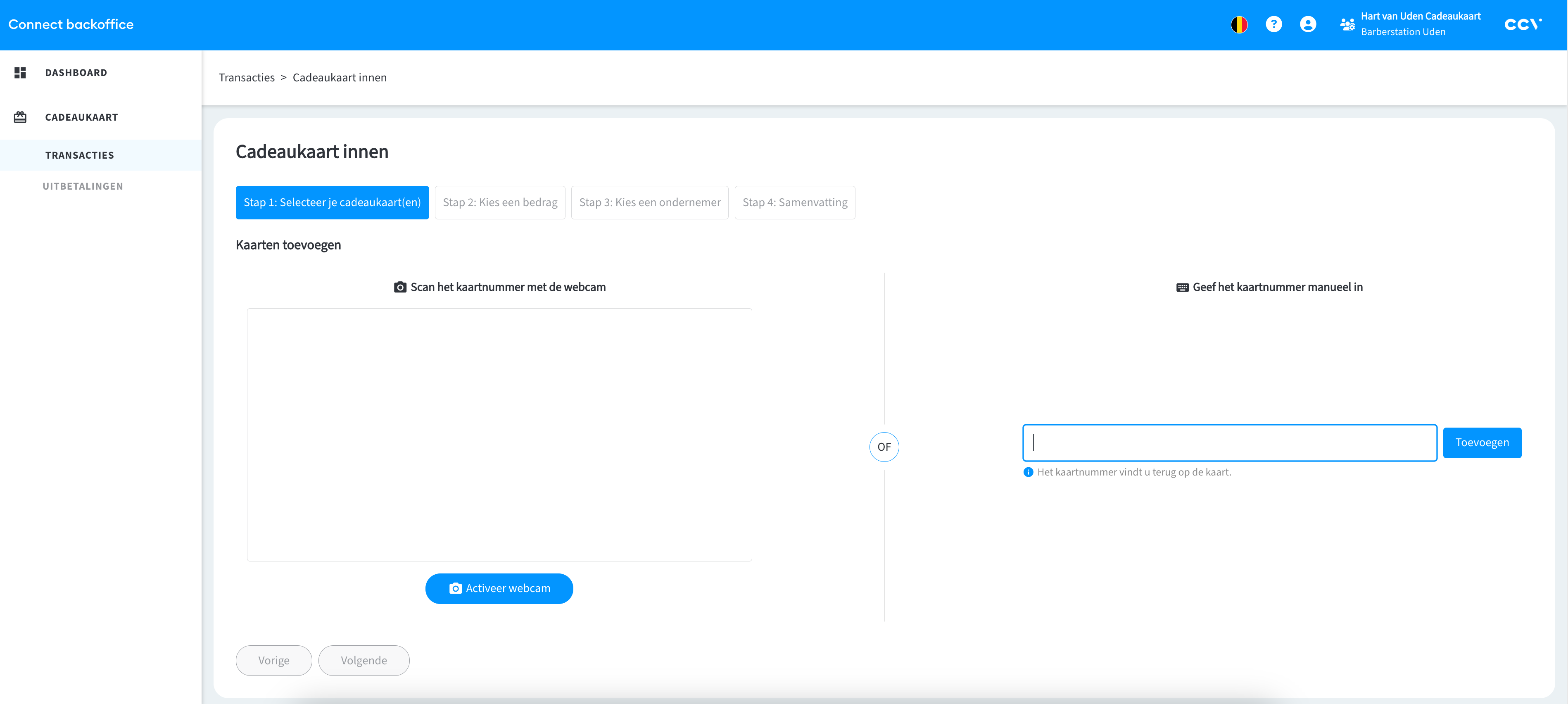Click the Volgende button

363,660
